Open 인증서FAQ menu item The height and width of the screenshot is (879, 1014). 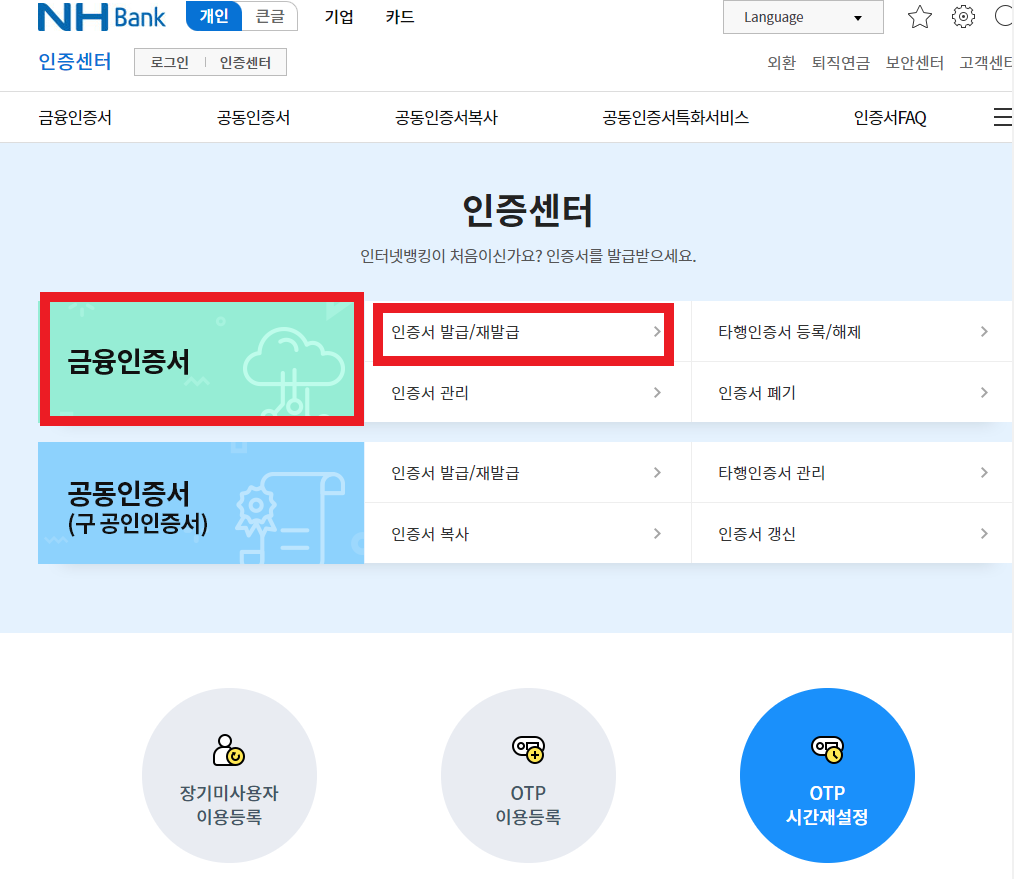pyautogui.click(x=890, y=118)
